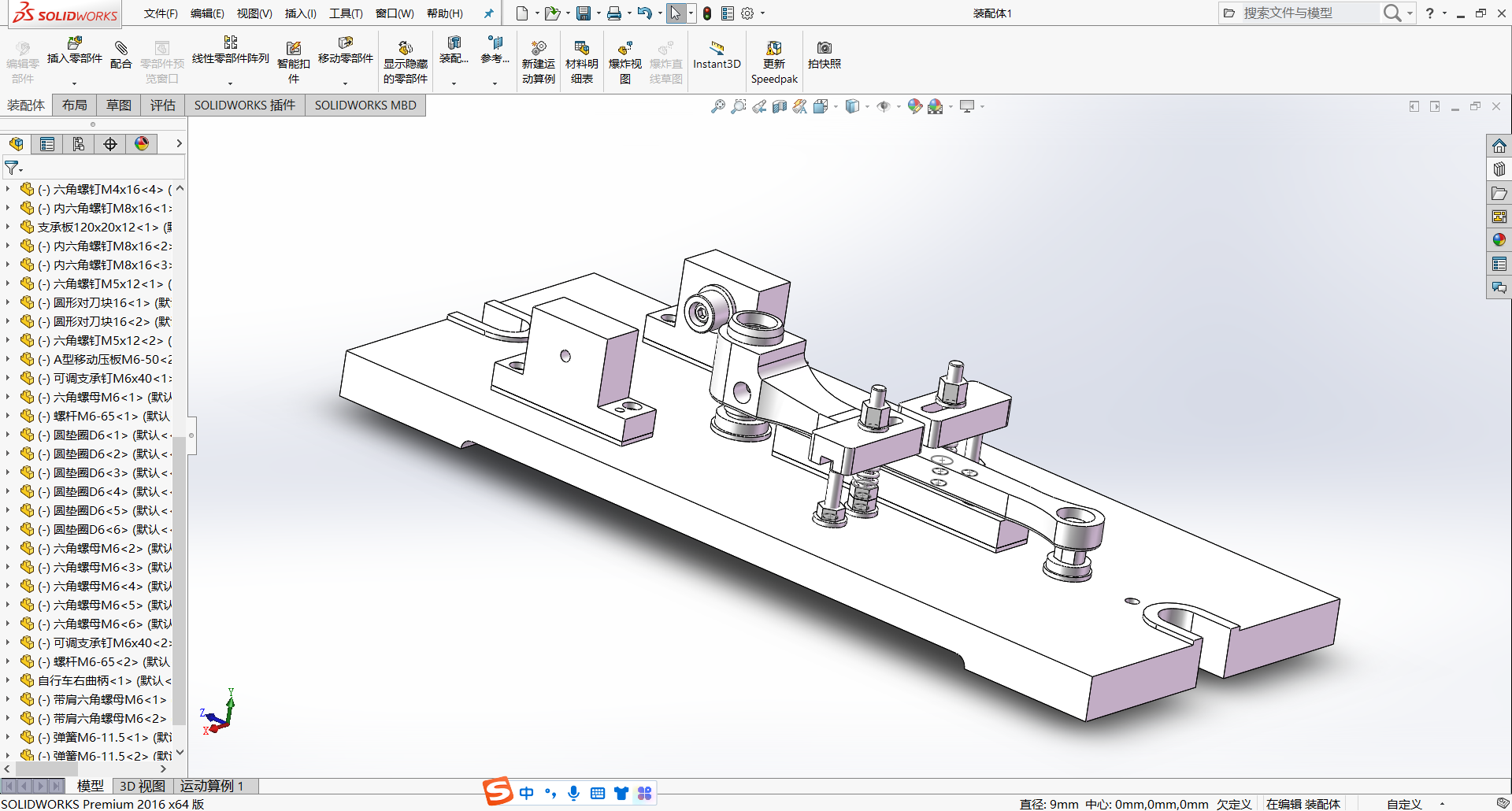The height and width of the screenshot is (811, 1512).
Task: Click the Smart Fasteners icon
Action: click(x=294, y=48)
